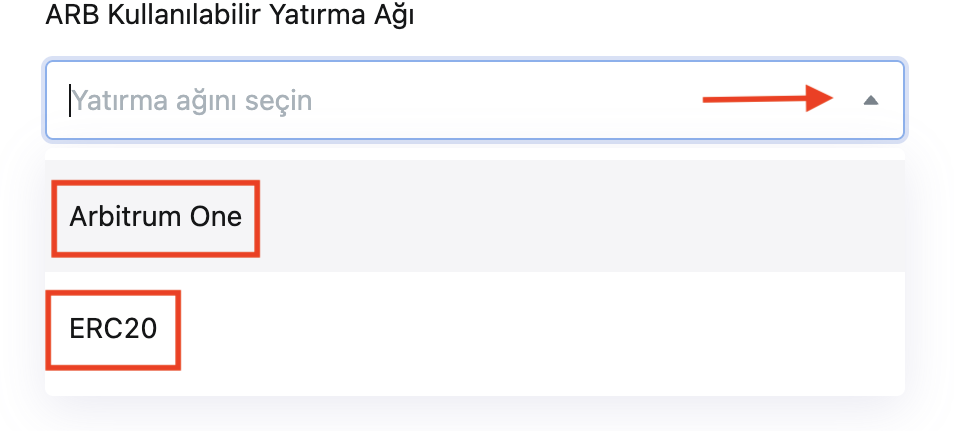This screenshot has height=431, width=954.
Task: Choose Arbitrum One from the list
Action: pyautogui.click(x=475, y=216)
